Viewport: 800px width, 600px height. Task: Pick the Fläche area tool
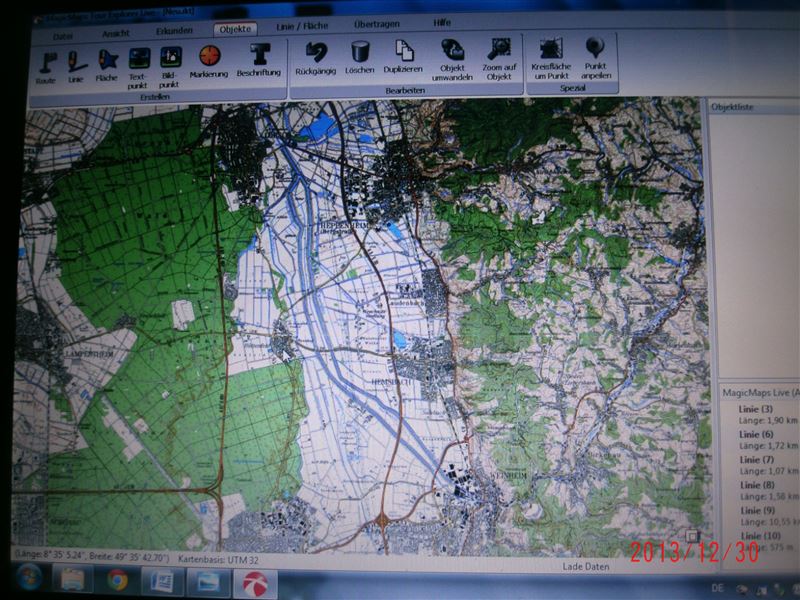(106, 64)
